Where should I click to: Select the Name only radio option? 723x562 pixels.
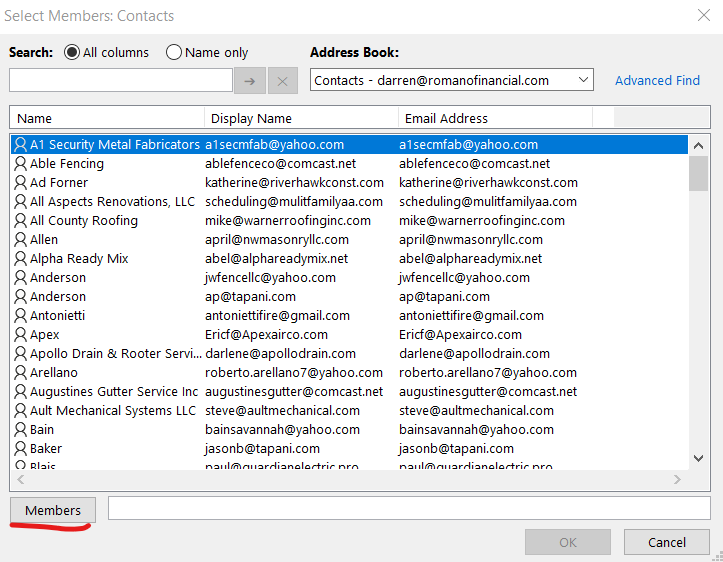174,53
